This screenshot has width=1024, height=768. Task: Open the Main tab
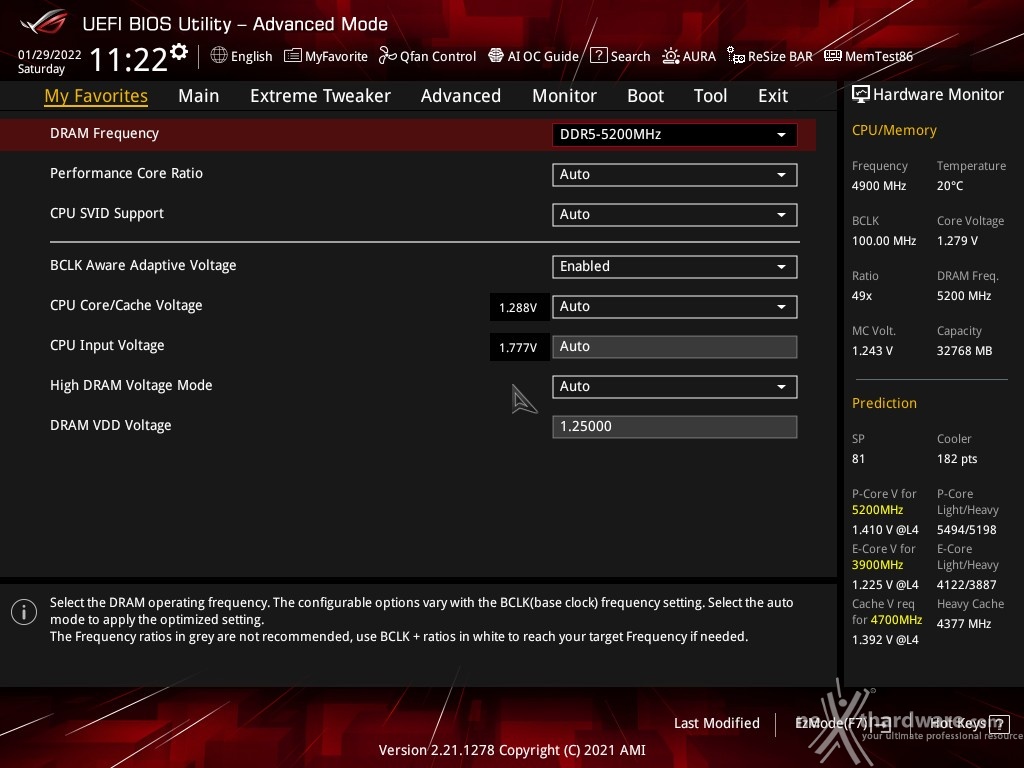199,96
